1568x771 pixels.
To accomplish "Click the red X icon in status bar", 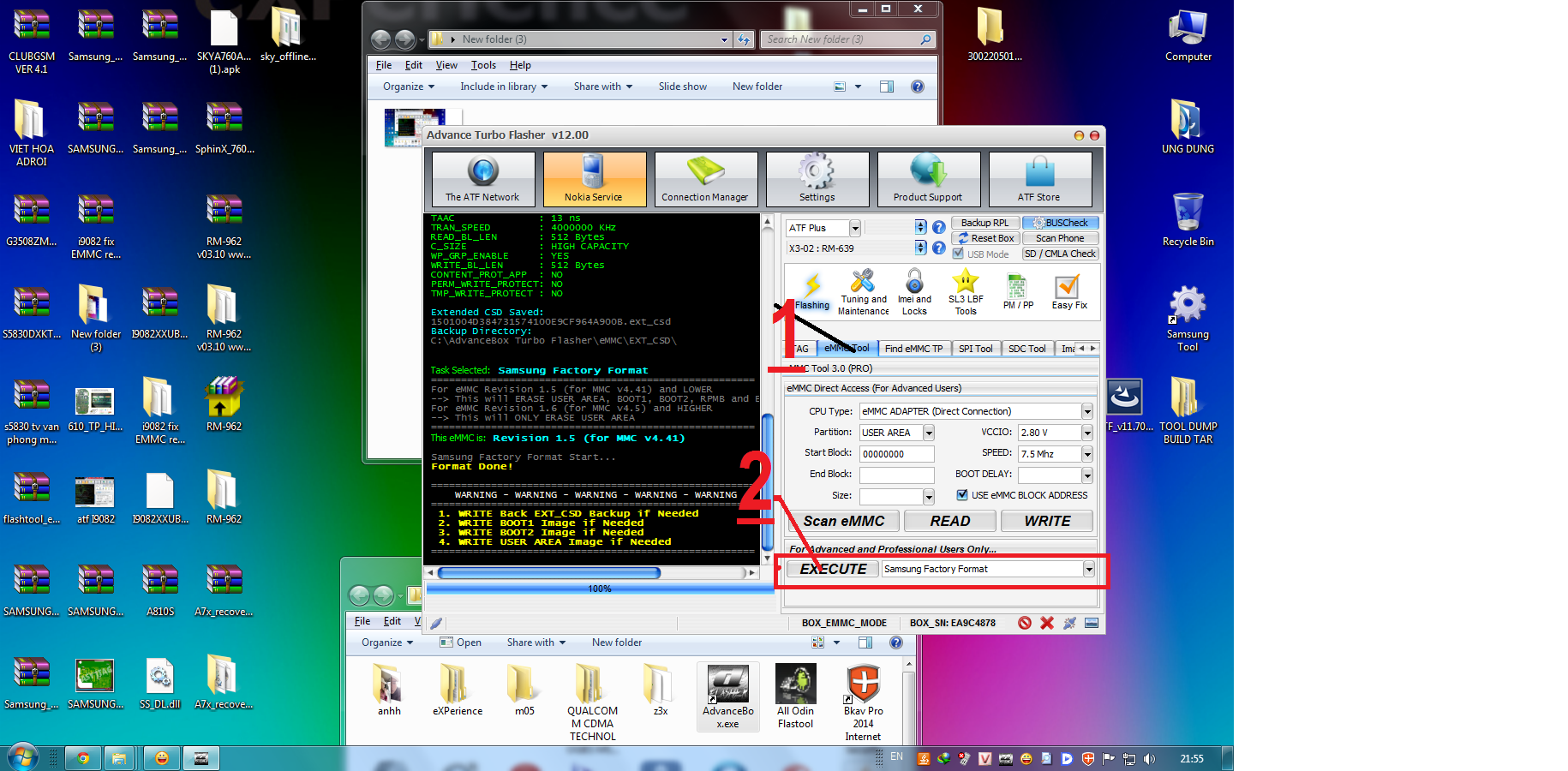I will [1047, 623].
